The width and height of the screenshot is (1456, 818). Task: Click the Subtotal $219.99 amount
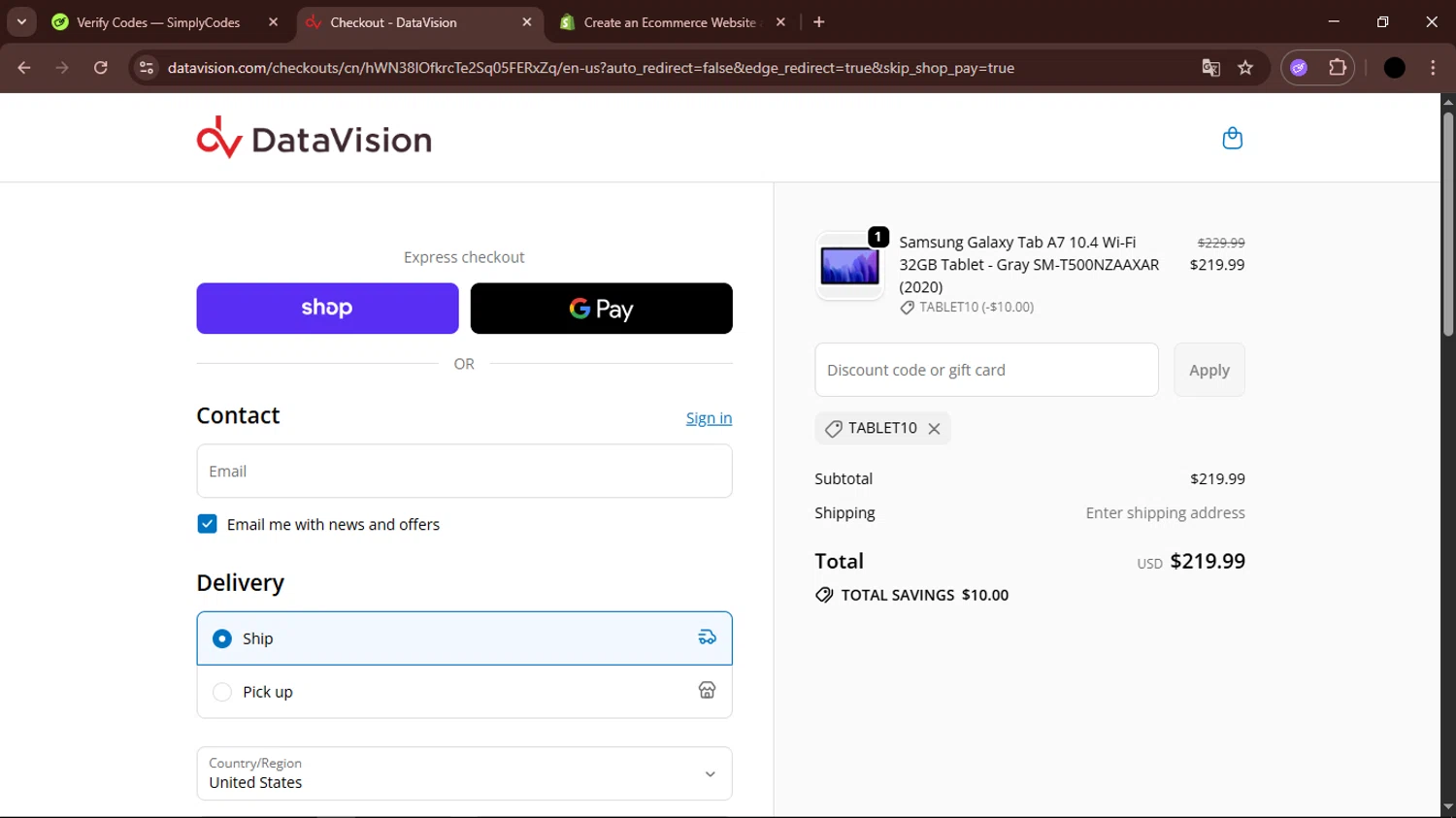click(1217, 479)
